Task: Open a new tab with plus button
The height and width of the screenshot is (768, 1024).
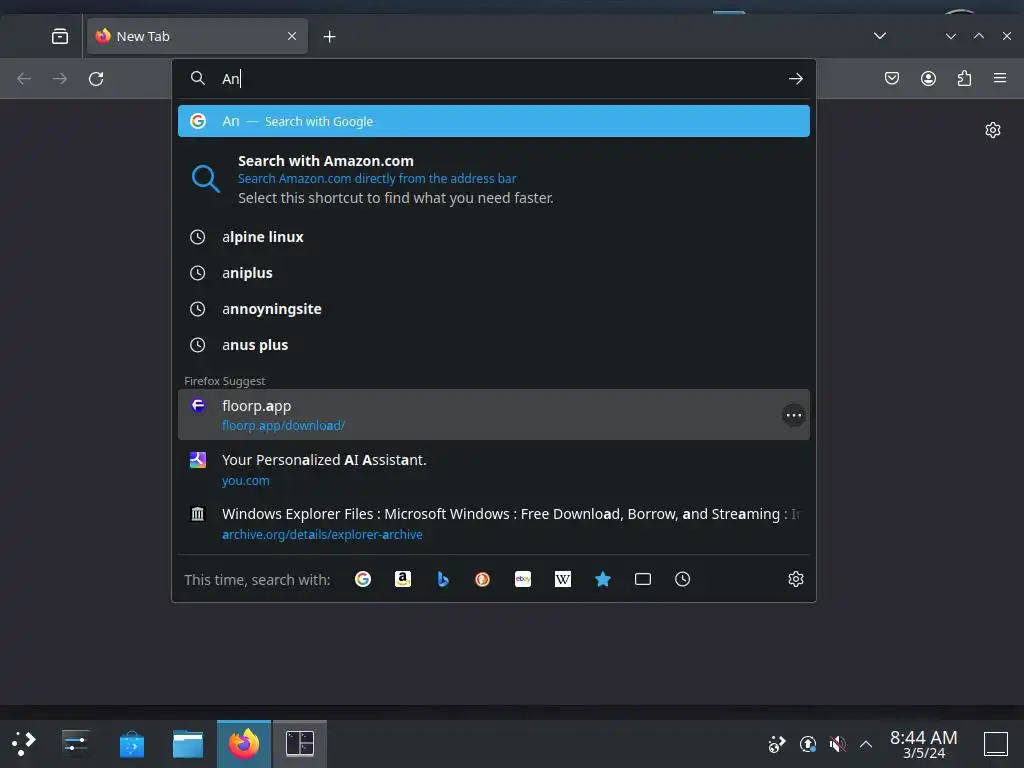Action: coord(330,37)
